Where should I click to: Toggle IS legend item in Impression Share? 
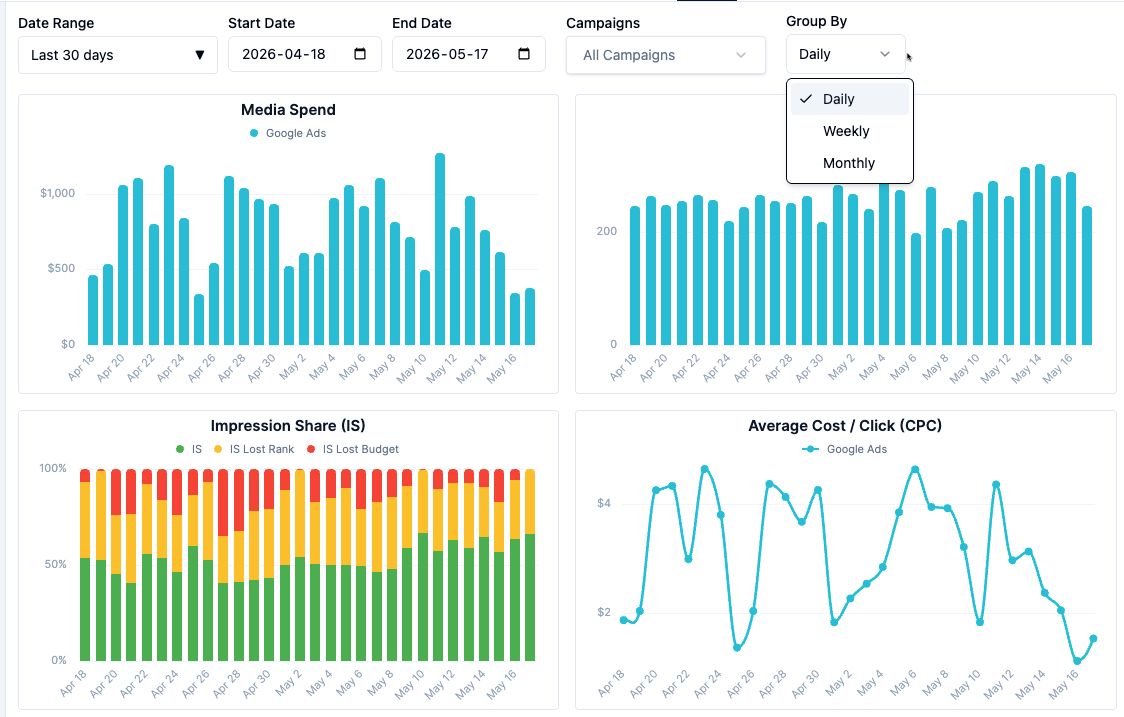tap(189, 450)
